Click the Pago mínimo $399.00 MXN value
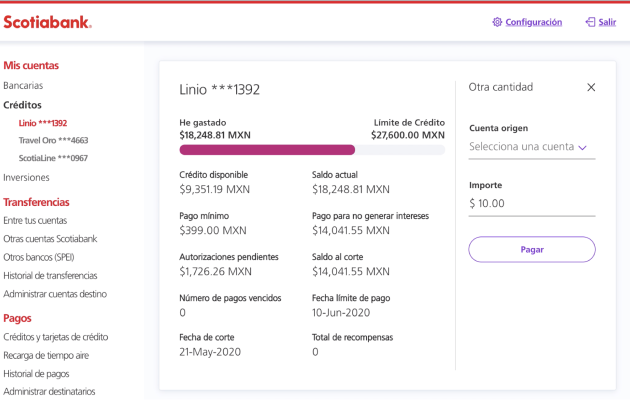Image resolution: width=630 pixels, height=400 pixels. tap(213, 231)
